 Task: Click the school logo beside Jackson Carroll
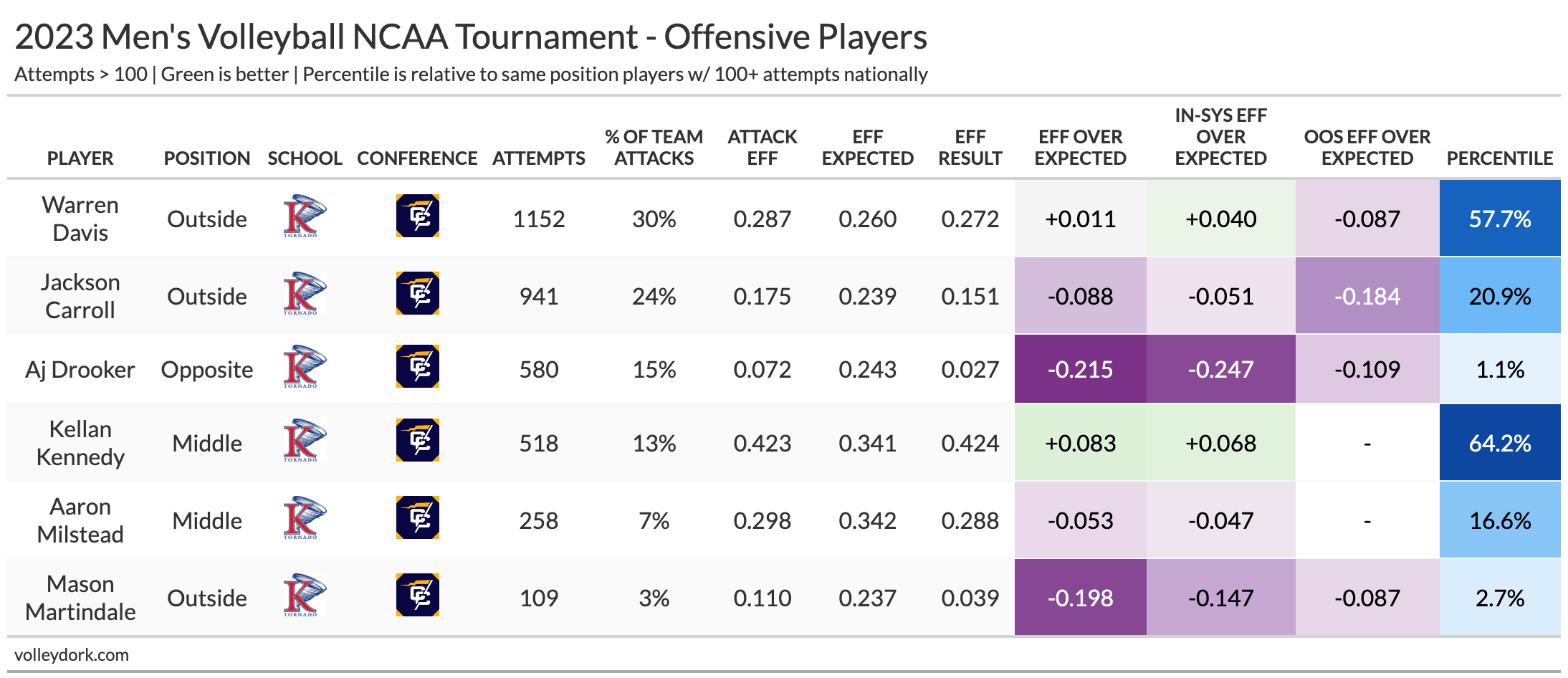click(x=305, y=294)
